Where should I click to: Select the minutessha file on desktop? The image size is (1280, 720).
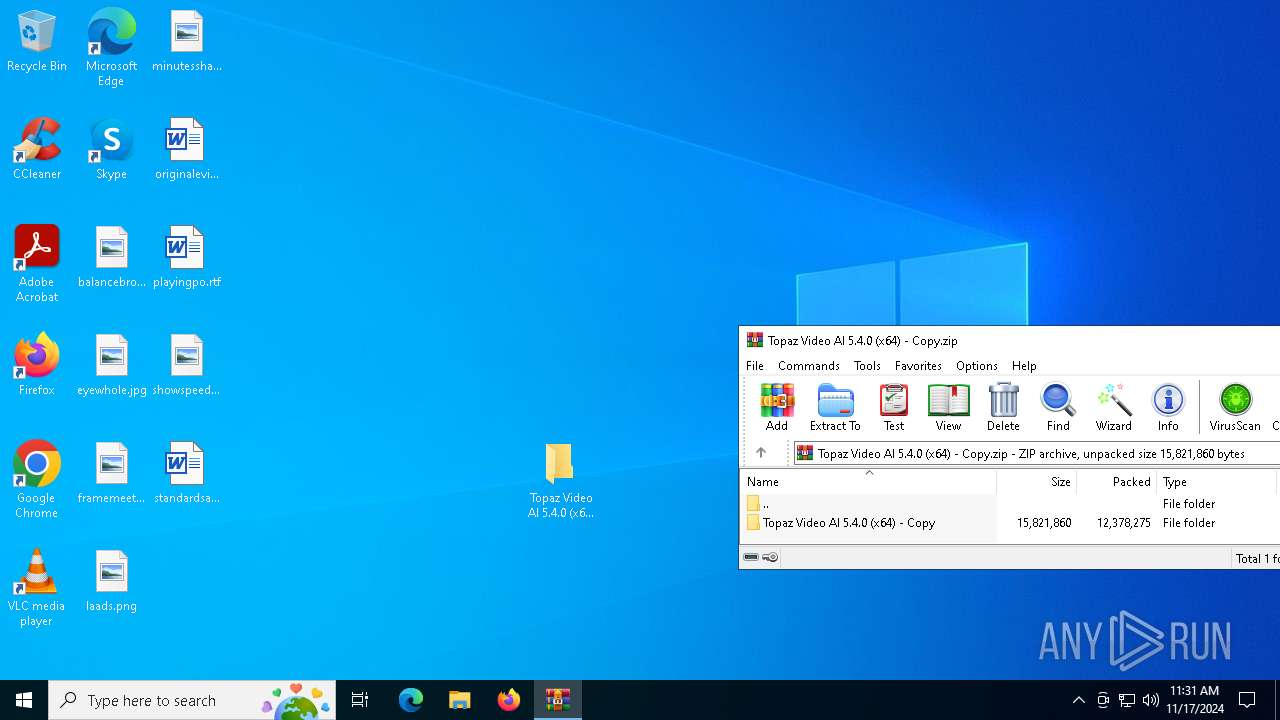click(187, 41)
